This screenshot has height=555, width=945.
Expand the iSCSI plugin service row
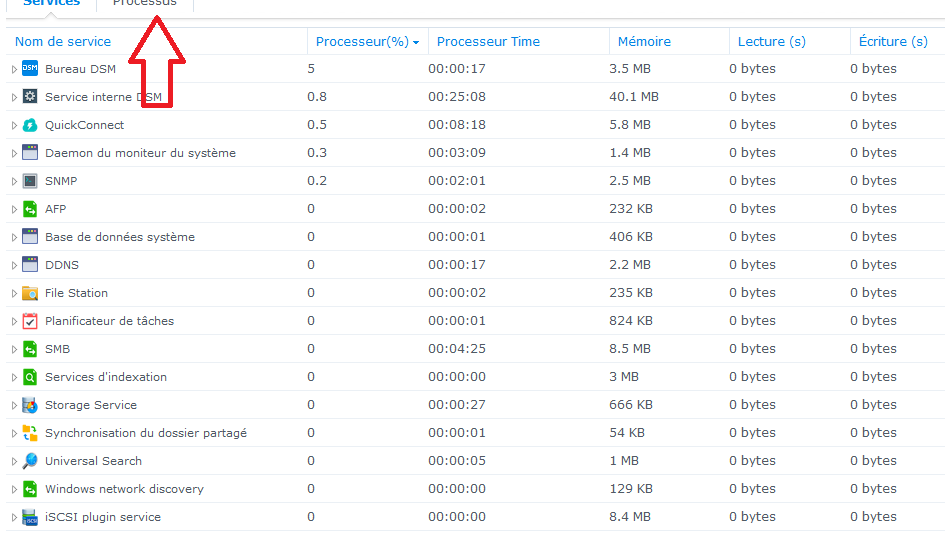point(14,518)
